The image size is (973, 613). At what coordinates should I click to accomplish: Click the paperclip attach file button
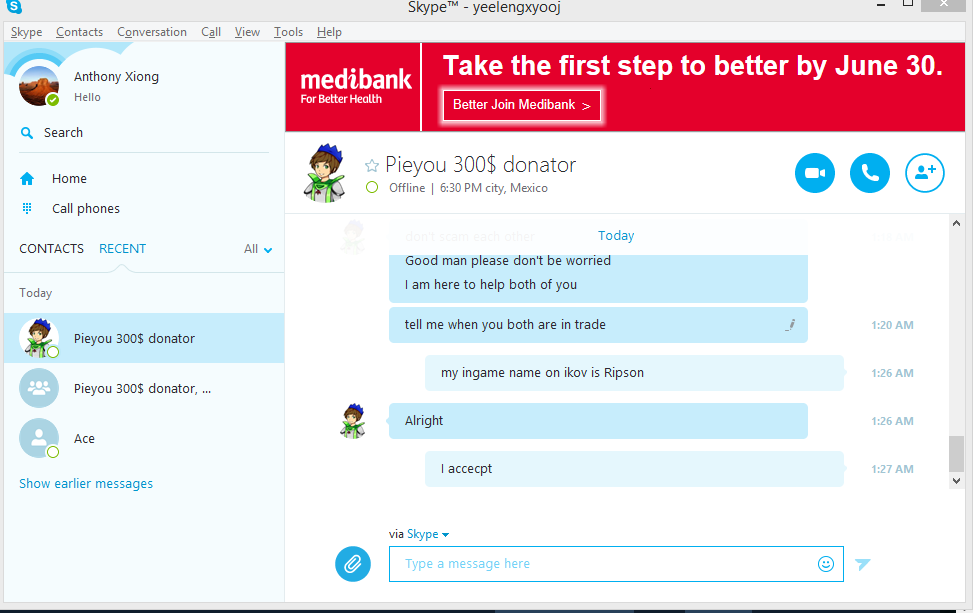tap(352, 564)
